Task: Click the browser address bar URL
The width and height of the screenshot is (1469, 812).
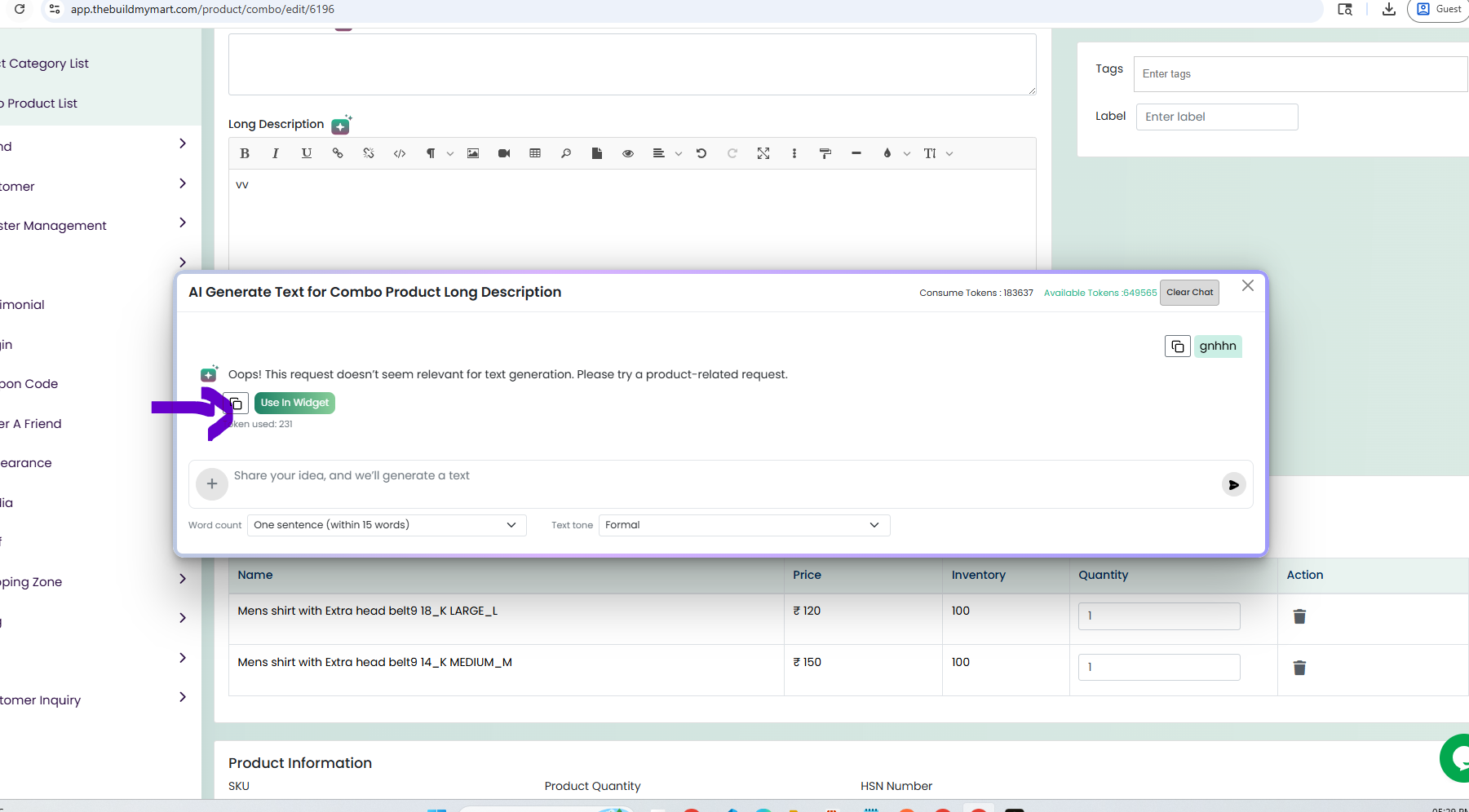Action: [x=202, y=9]
